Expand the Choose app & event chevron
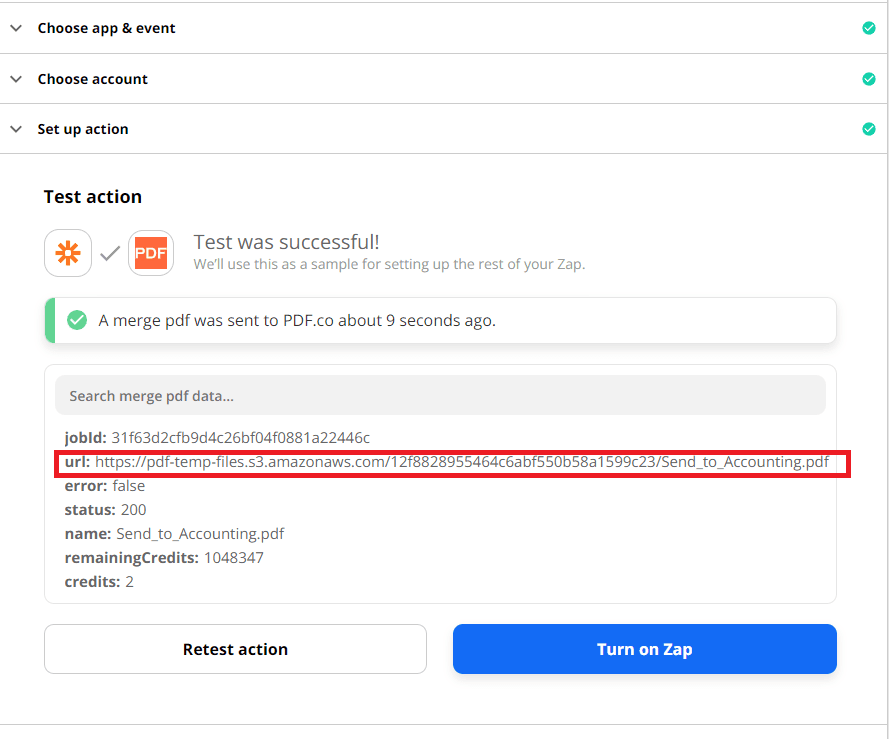 click(15, 28)
